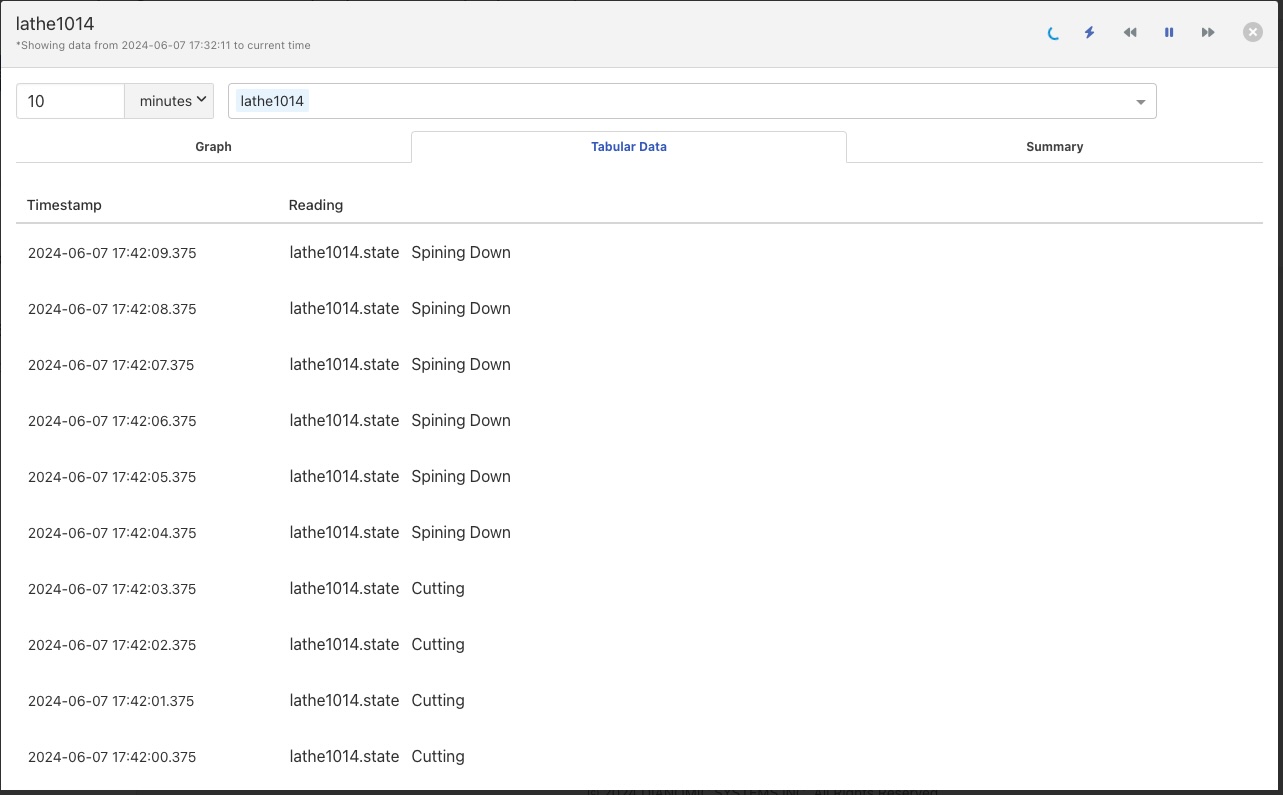Viewport: 1283px width, 795px height.
Task: Open the minutes time-unit dropdown
Action: pos(168,100)
